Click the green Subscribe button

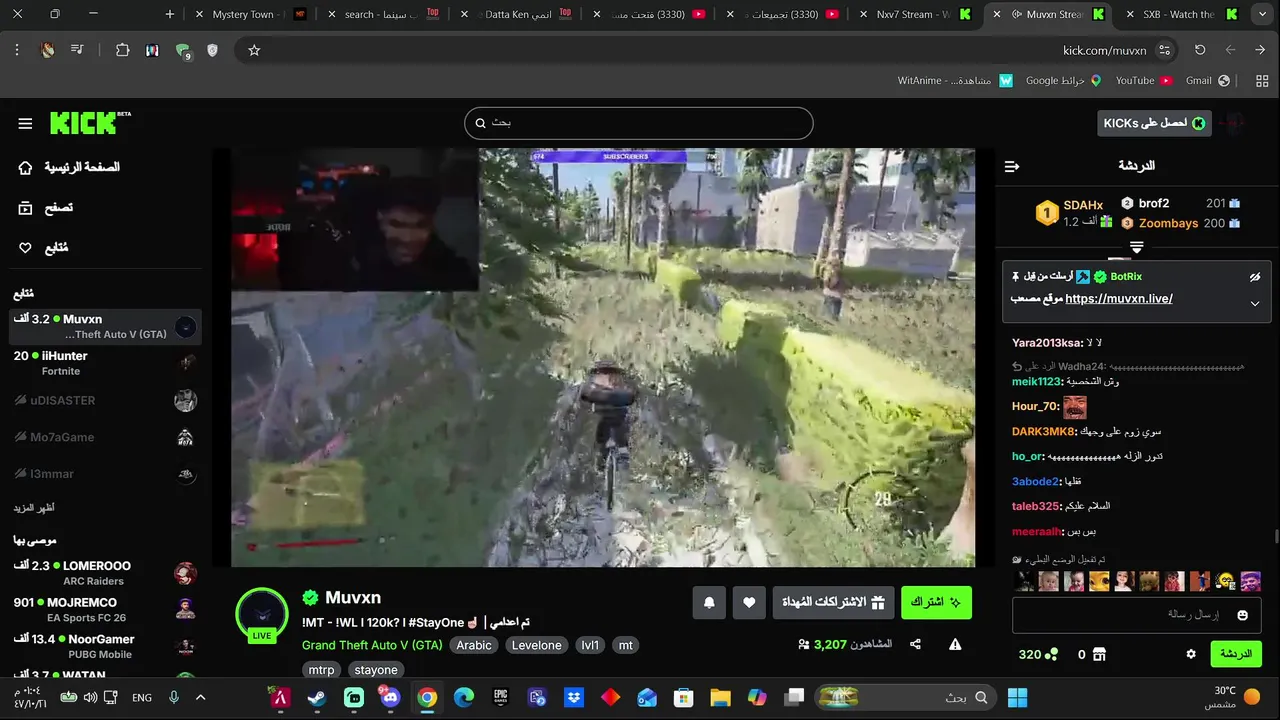point(936,602)
